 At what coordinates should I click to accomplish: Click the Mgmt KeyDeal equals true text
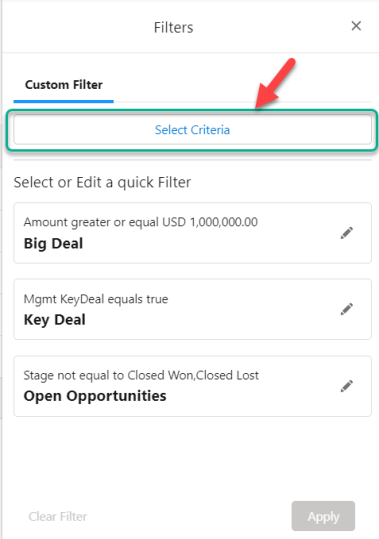(96, 299)
